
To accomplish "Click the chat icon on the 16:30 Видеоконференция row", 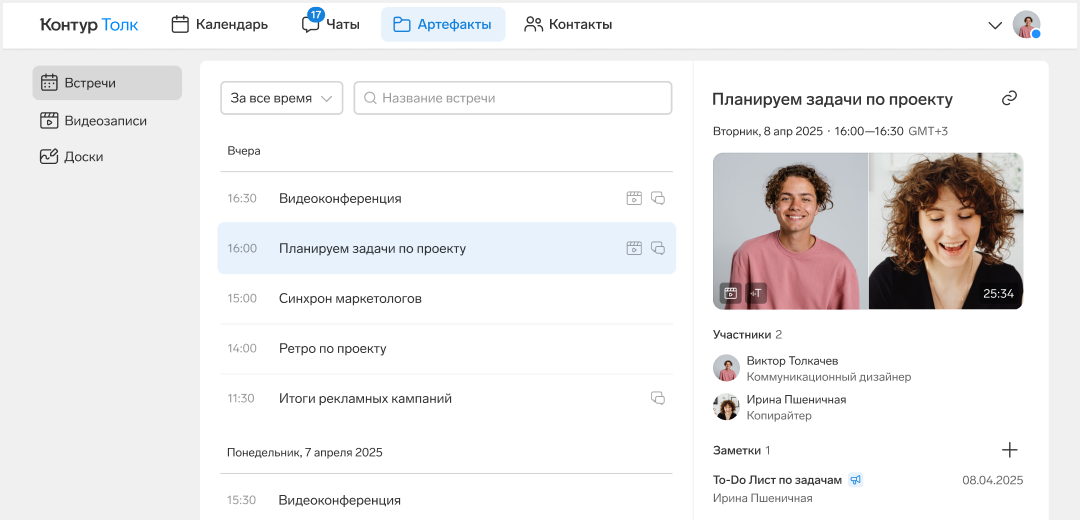I will coord(658,198).
